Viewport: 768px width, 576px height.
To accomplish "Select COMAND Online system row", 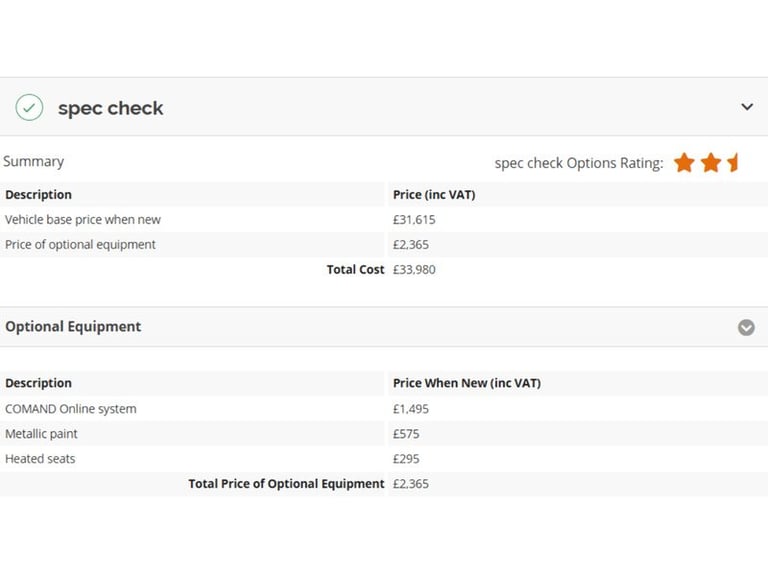I will 384,408.
